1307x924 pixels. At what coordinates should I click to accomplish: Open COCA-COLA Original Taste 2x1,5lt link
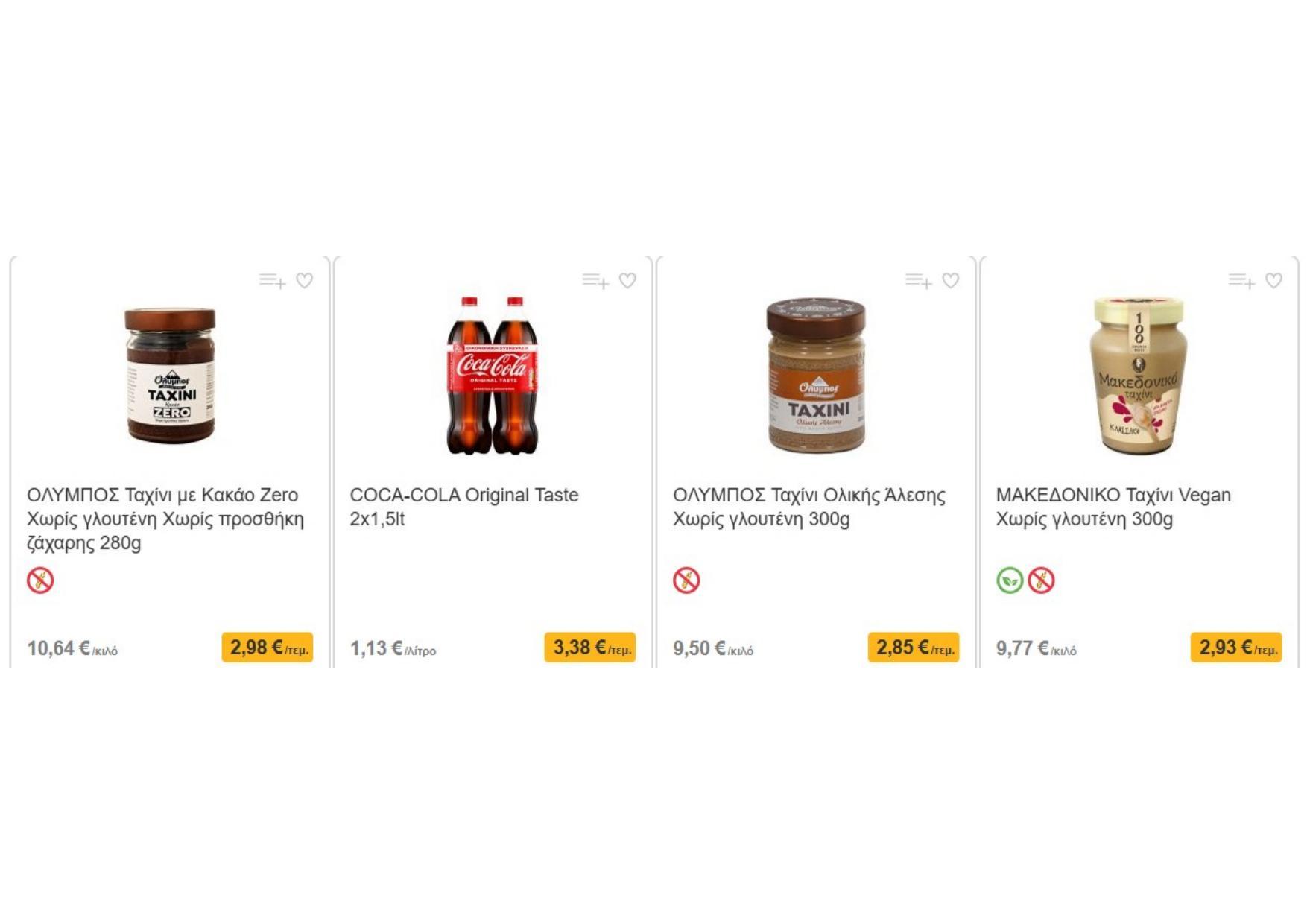click(x=463, y=507)
